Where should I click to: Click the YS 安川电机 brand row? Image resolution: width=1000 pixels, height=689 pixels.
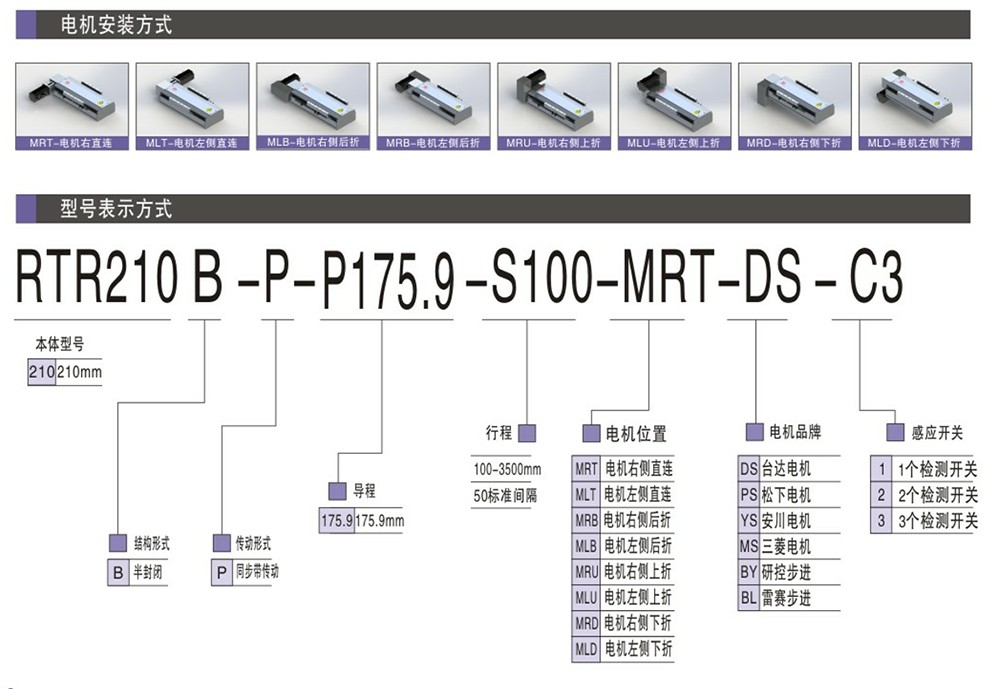pyautogui.click(x=789, y=521)
